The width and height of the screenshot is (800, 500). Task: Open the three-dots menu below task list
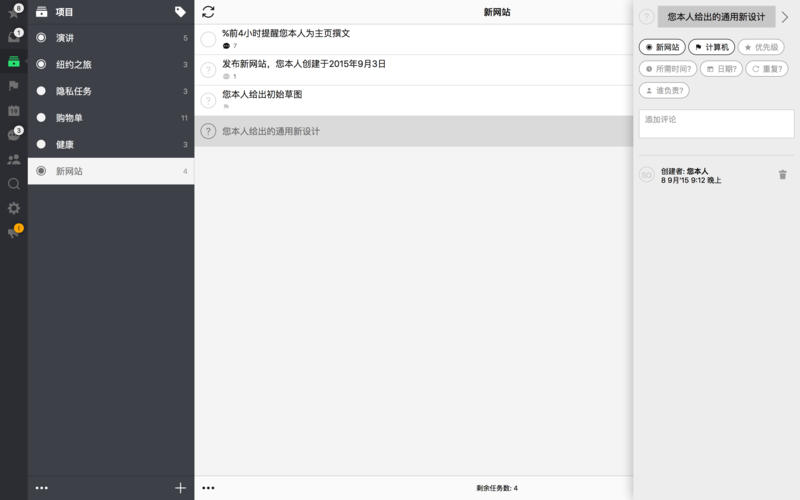point(208,488)
